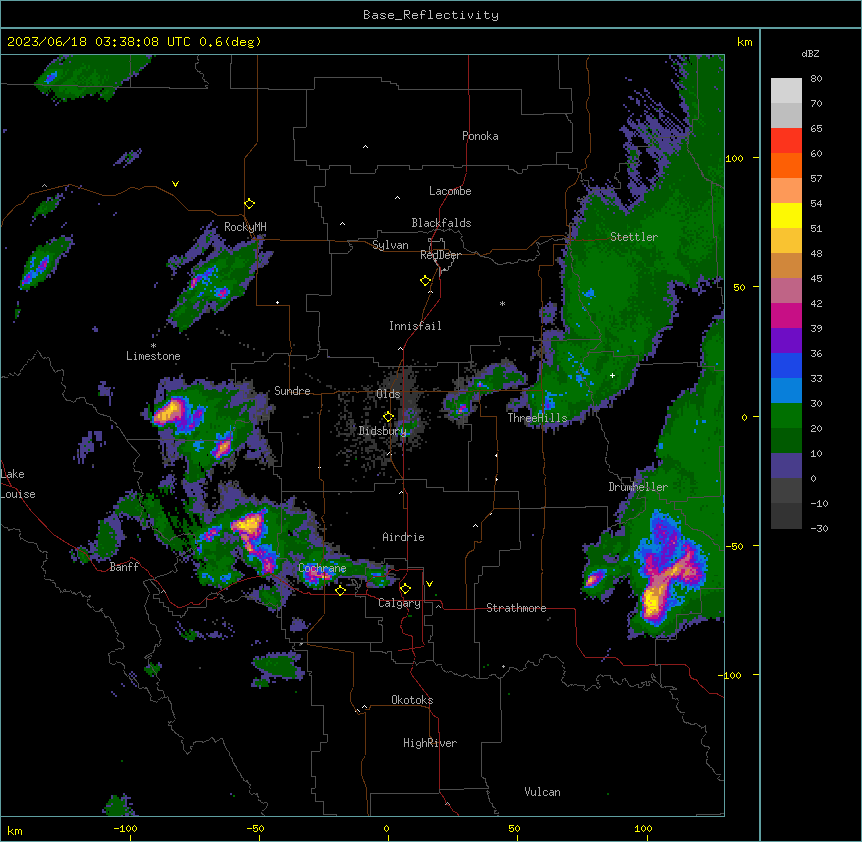
Task: Click the -30 value on the dBZ scale
Action: pyautogui.click(x=819, y=528)
